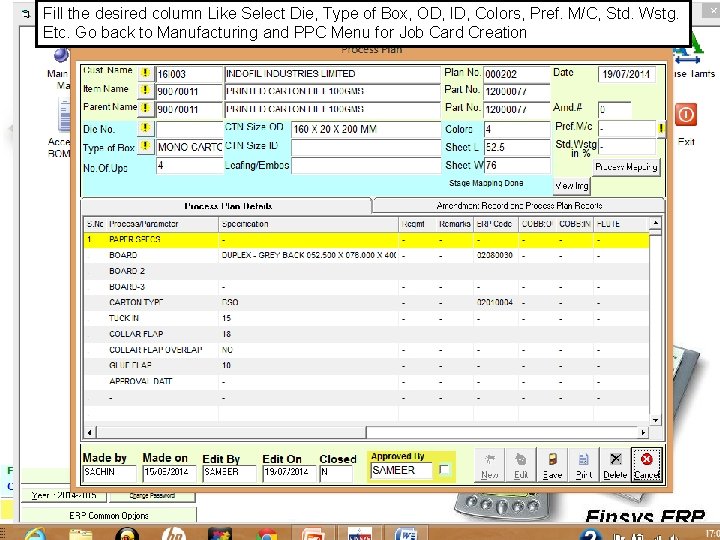This screenshot has width=720, height=540.
Task: Select the COLLAR FLAP OVERLAP row
Action: (x=366, y=350)
